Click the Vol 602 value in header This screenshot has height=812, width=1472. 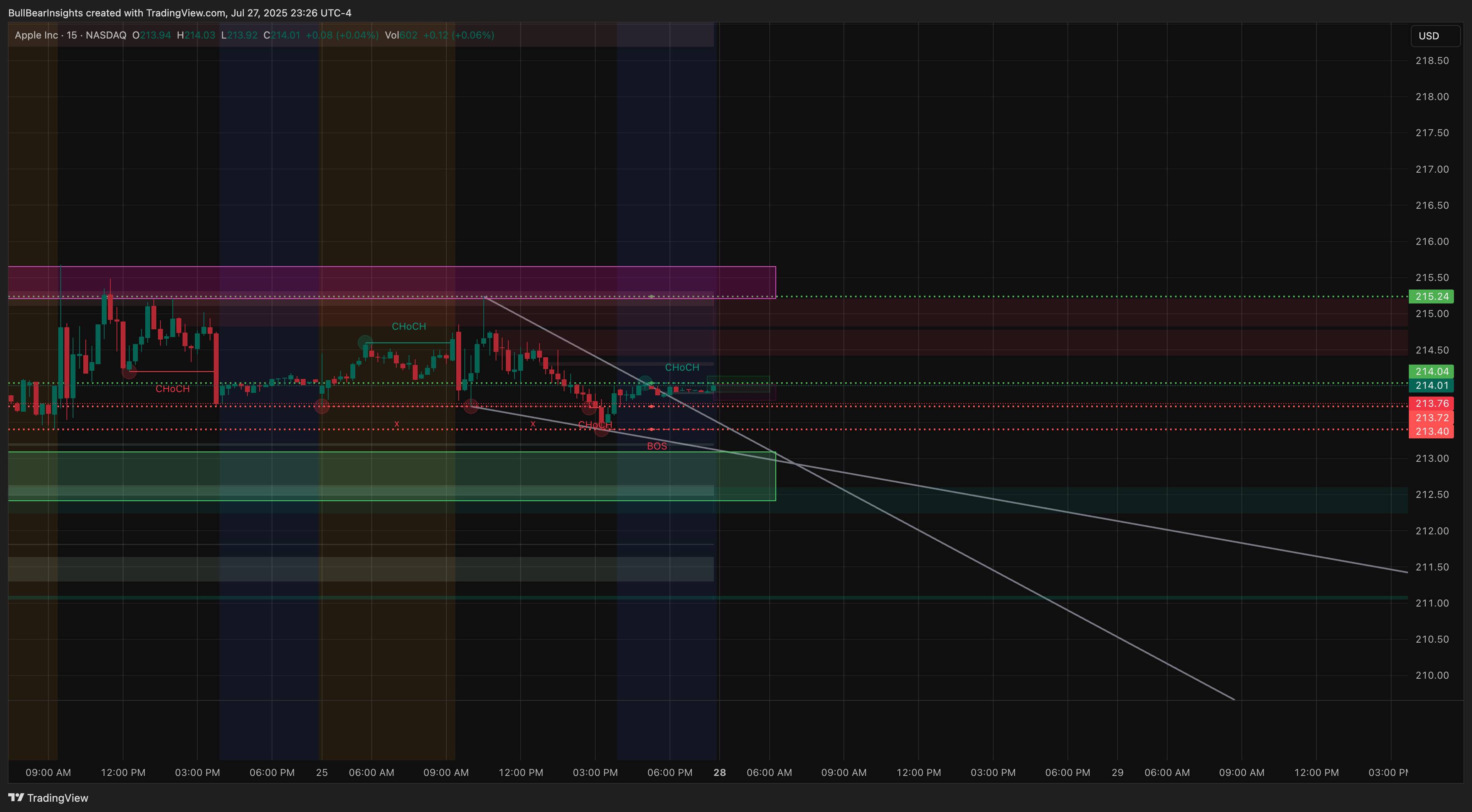click(401, 35)
